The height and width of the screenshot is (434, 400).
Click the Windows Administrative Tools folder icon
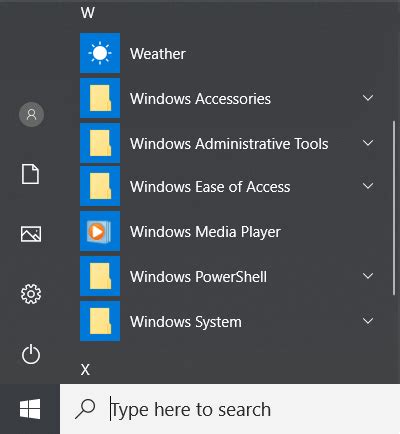tap(100, 143)
